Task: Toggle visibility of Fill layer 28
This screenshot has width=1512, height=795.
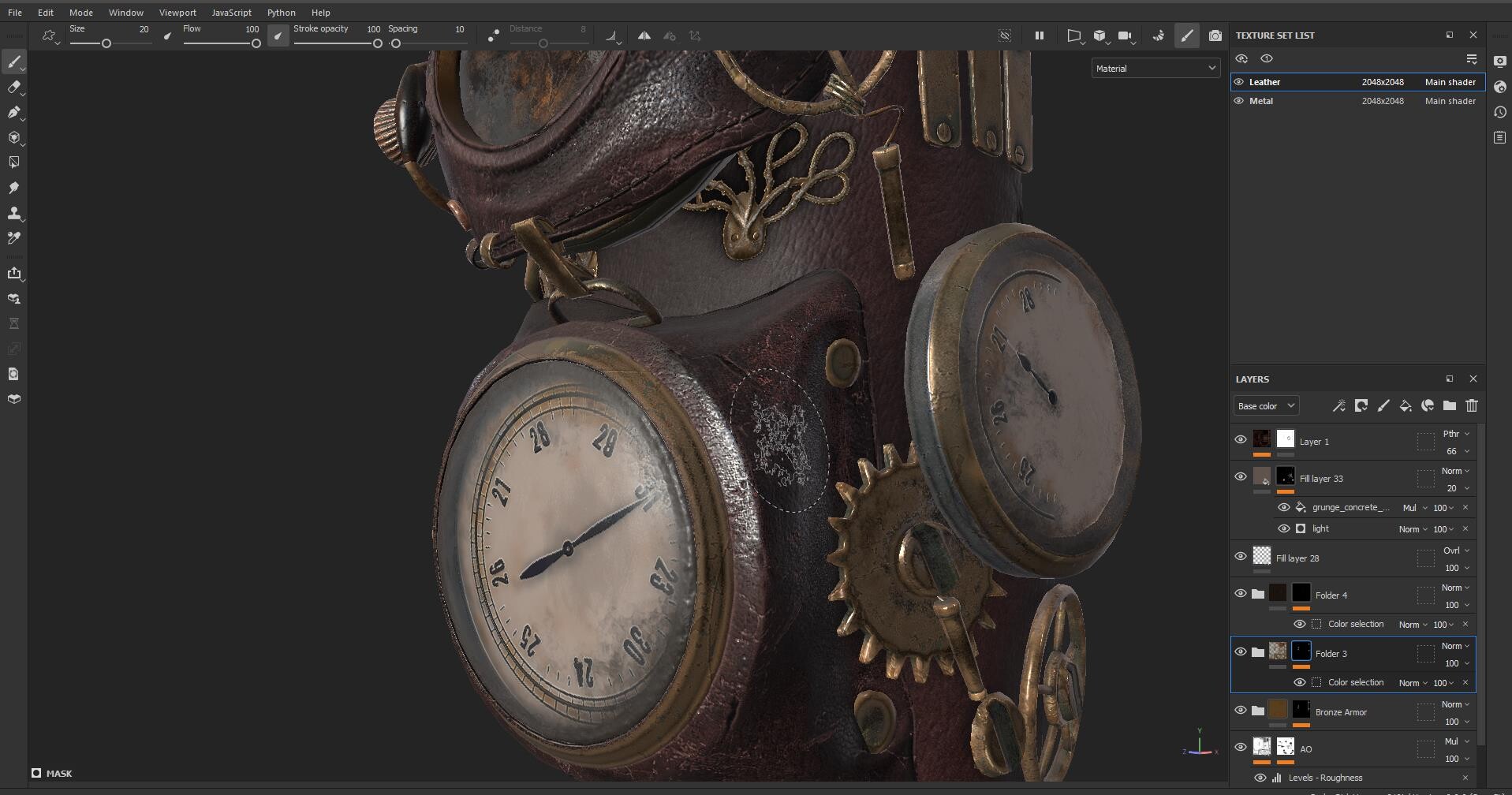Action: [1240, 555]
